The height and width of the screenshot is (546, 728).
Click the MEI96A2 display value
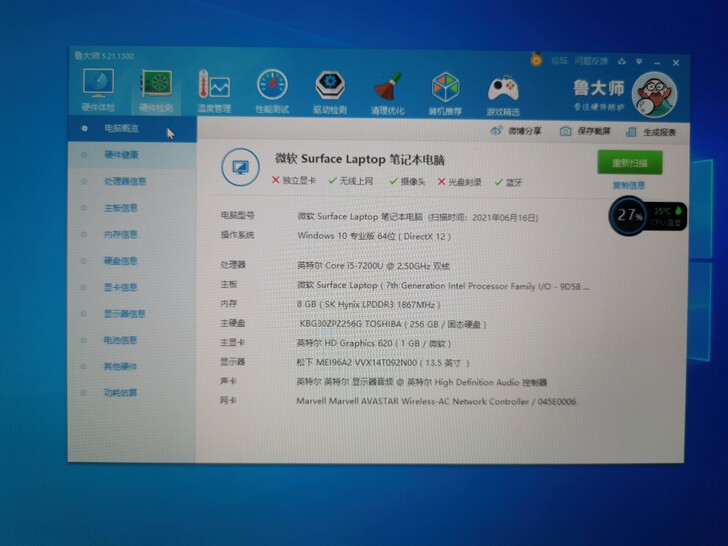coord(383,363)
